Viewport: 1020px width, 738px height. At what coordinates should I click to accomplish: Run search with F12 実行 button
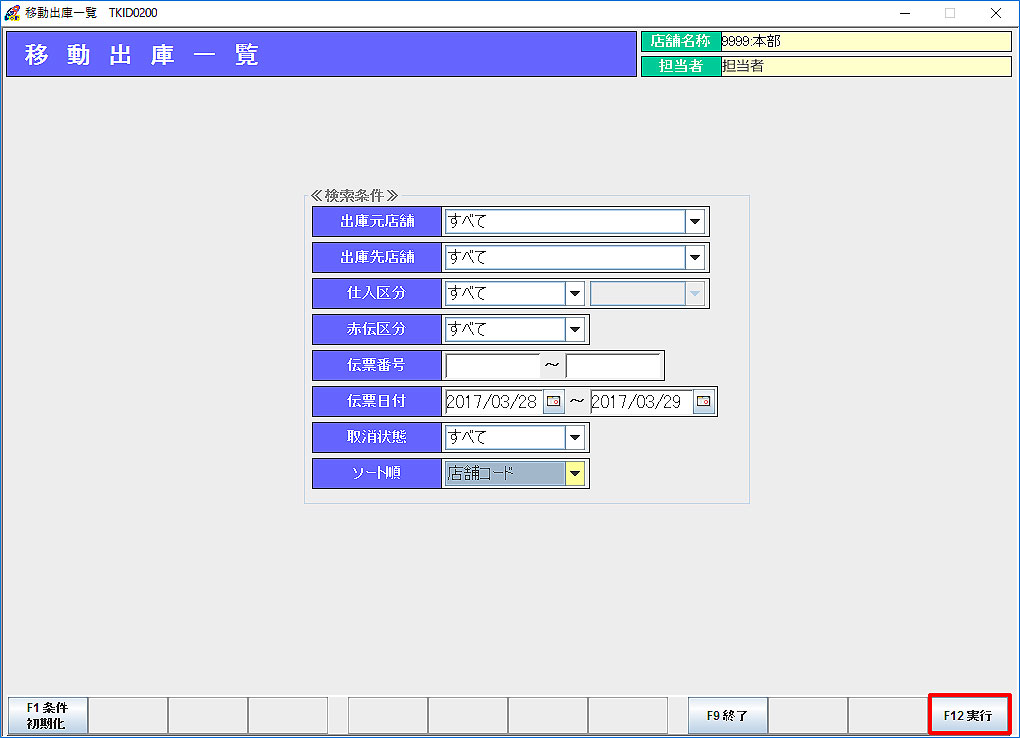point(969,715)
